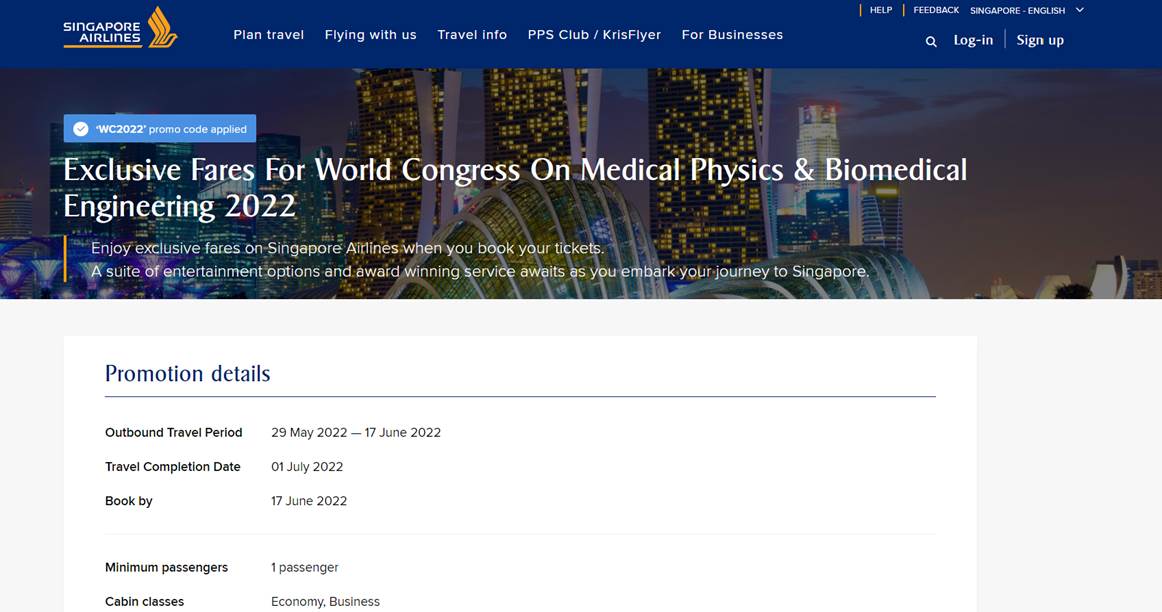This screenshot has height=612, width=1162.
Task: Open the PPS Club / KrisFlyer menu
Action: tap(594, 35)
